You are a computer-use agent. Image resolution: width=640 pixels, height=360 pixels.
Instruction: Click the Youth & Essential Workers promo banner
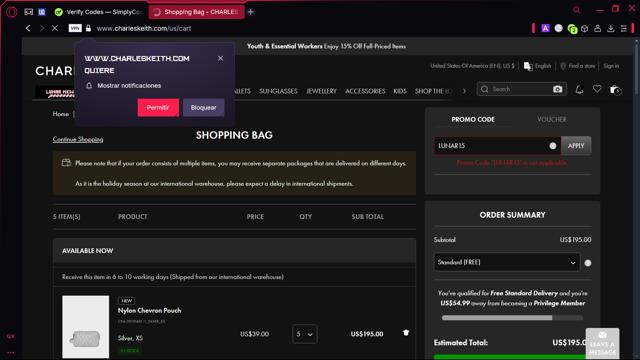326,46
